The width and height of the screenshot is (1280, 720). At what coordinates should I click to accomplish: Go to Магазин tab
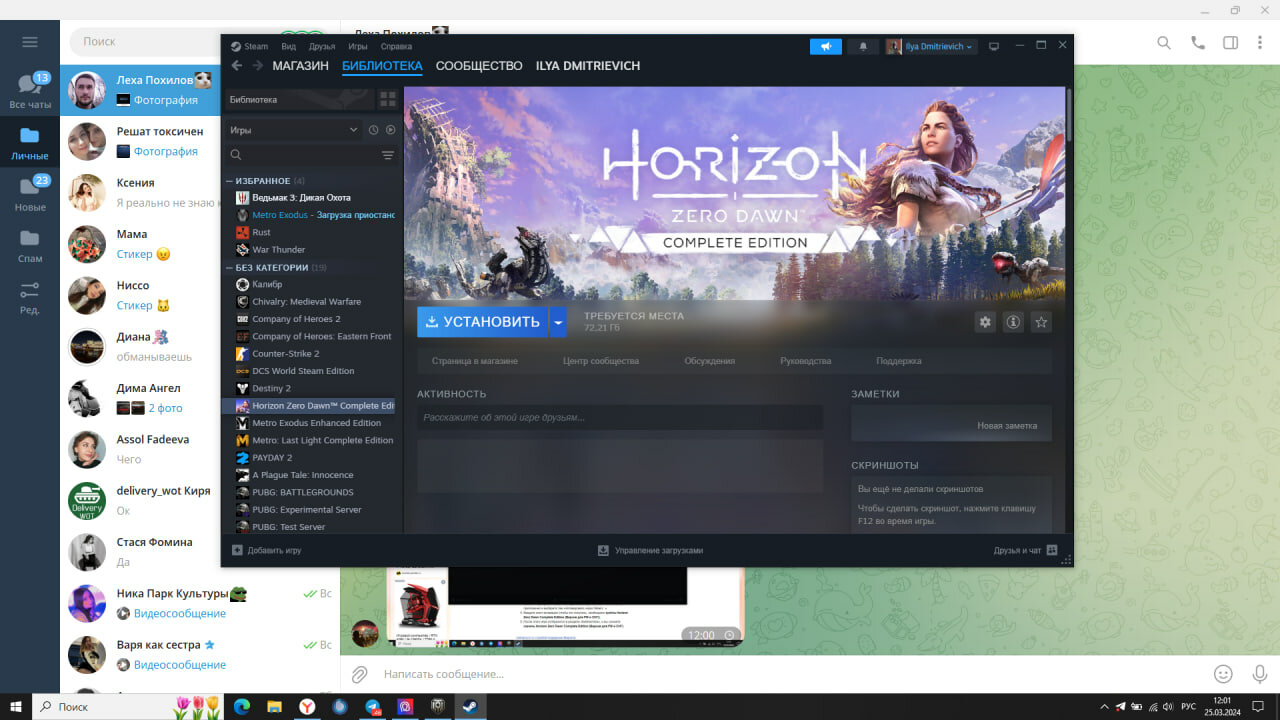coord(300,66)
